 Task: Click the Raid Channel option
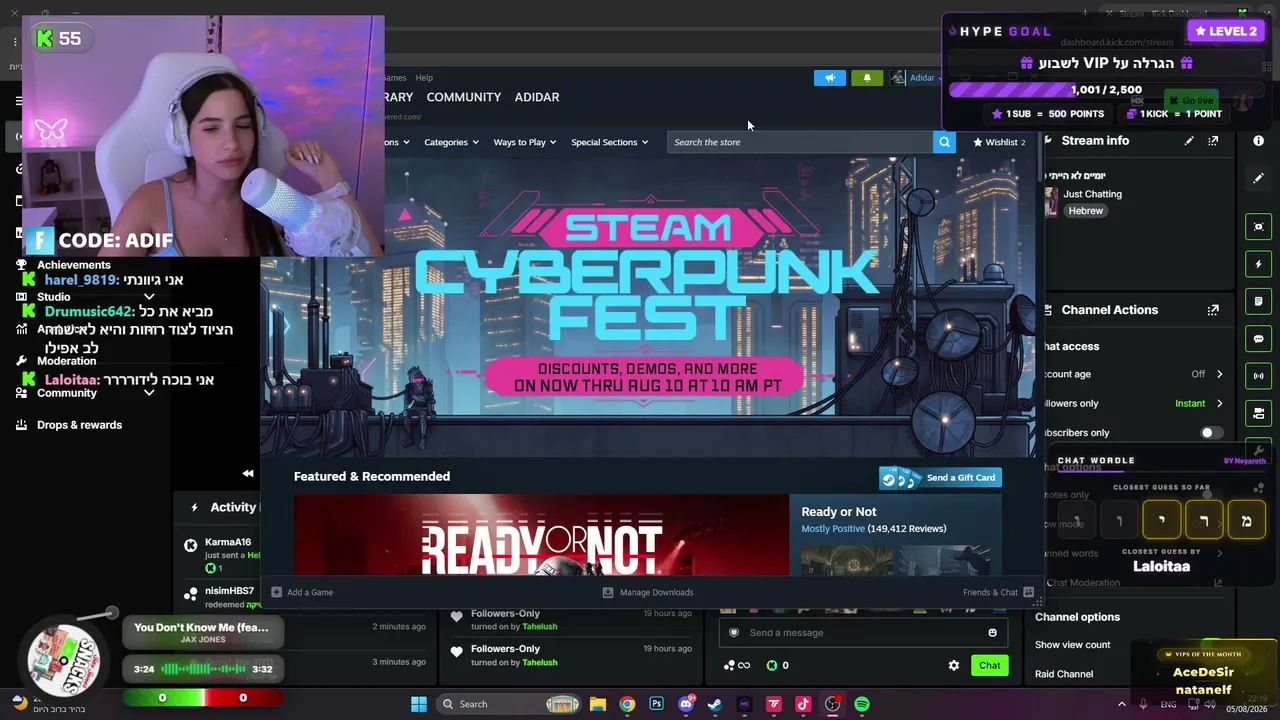point(1064,674)
